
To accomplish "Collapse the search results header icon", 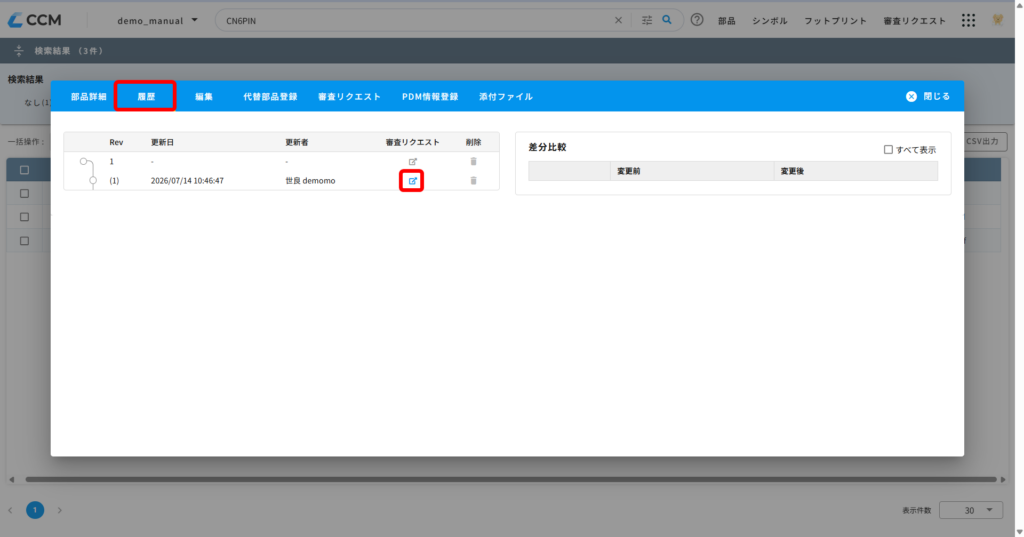I will point(18,50).
